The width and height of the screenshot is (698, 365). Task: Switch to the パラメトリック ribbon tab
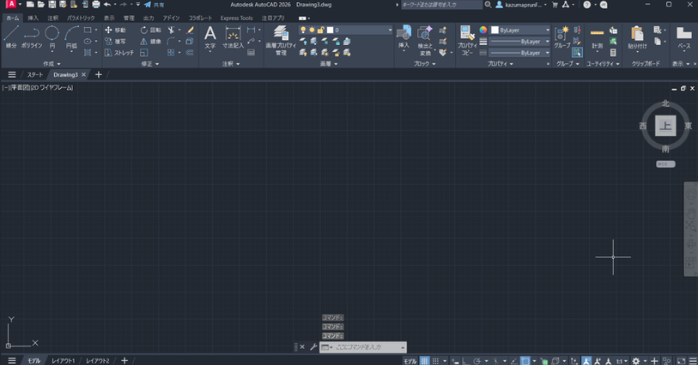coord(81,18)
